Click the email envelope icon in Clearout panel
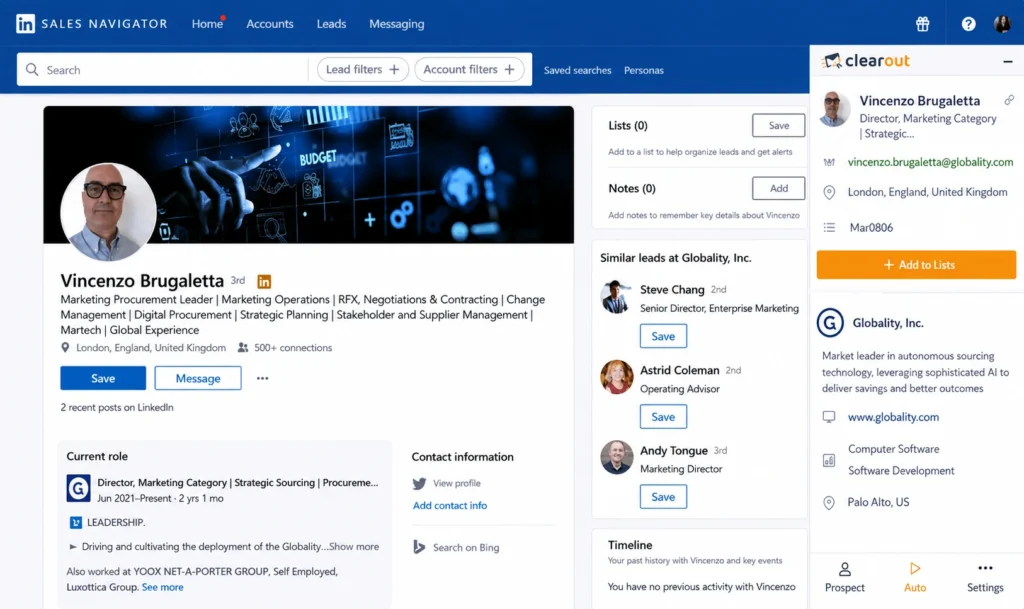Image resolution: width=1024 pixels, height=609 pixels. click(x=829, y=162)
